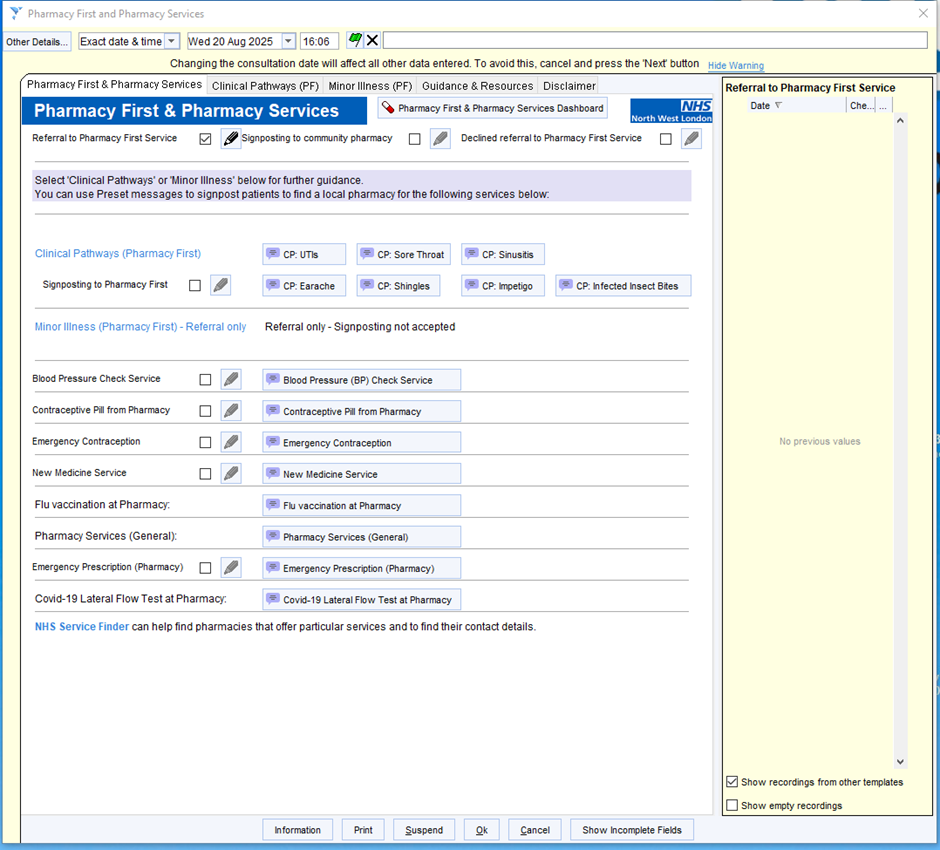Open the consultation date picker dropdown
This screenshot has height=850, width=940.
point(288,41)
